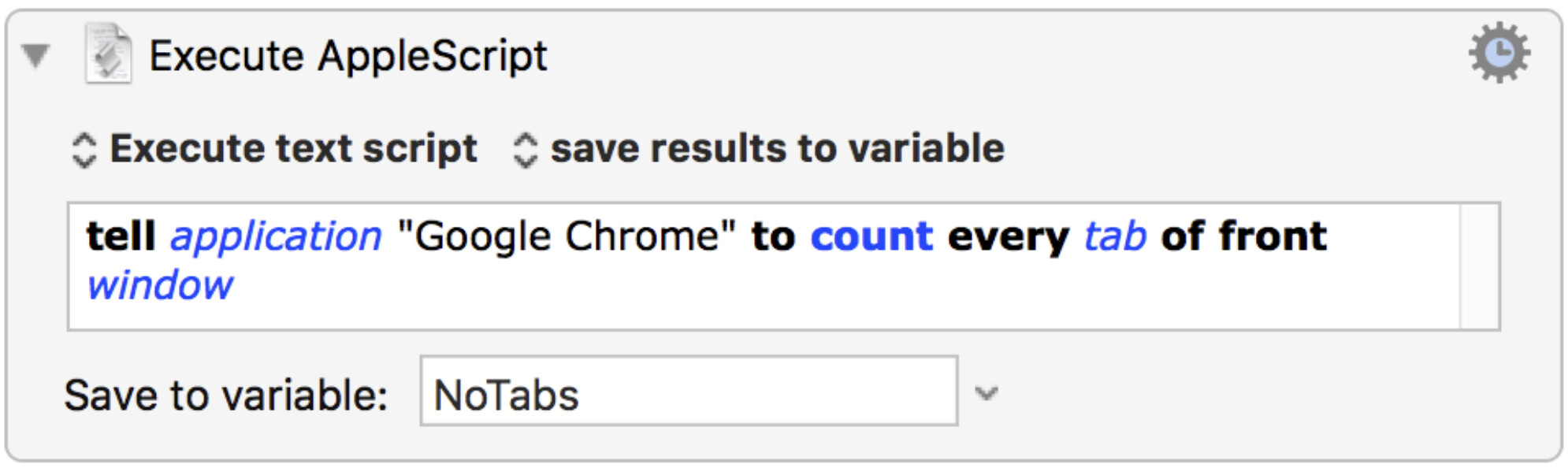The height and width of the screenshot is (468, 1568).
Task: Click the italic tab keyword in script
Action: pyautogui.click(x=1115, y=236)
